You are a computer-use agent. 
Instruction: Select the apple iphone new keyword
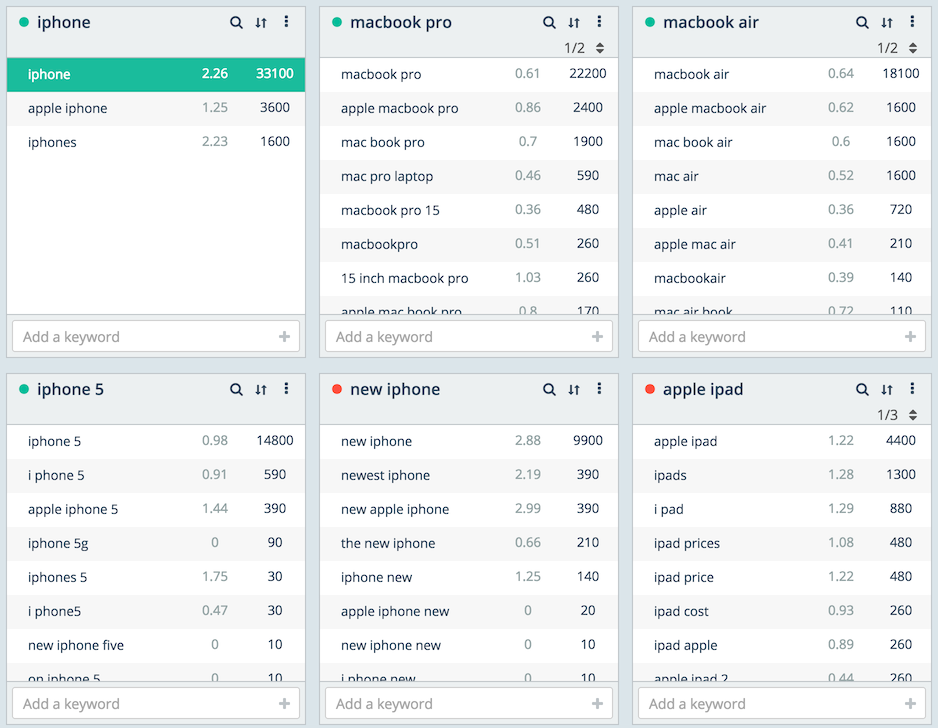pyautogui.click(x=469, y=611)
